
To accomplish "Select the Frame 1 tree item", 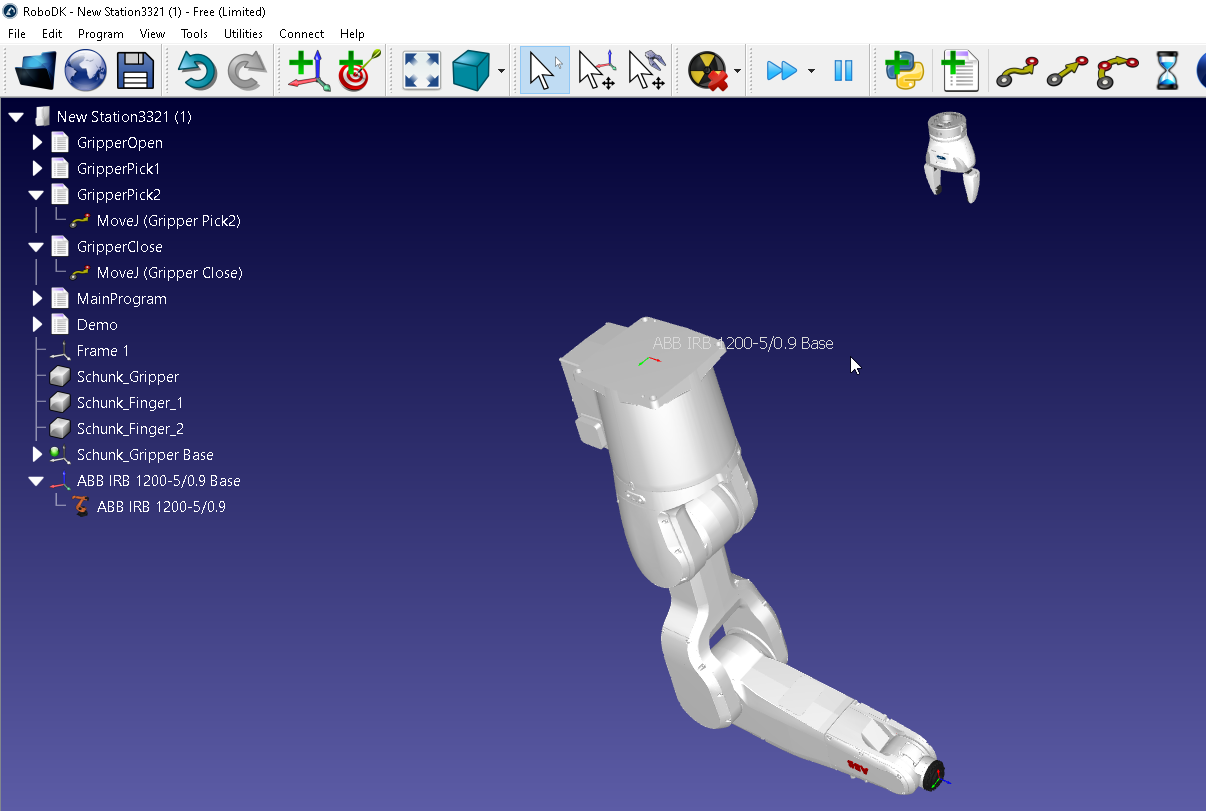I will point(103,351).
